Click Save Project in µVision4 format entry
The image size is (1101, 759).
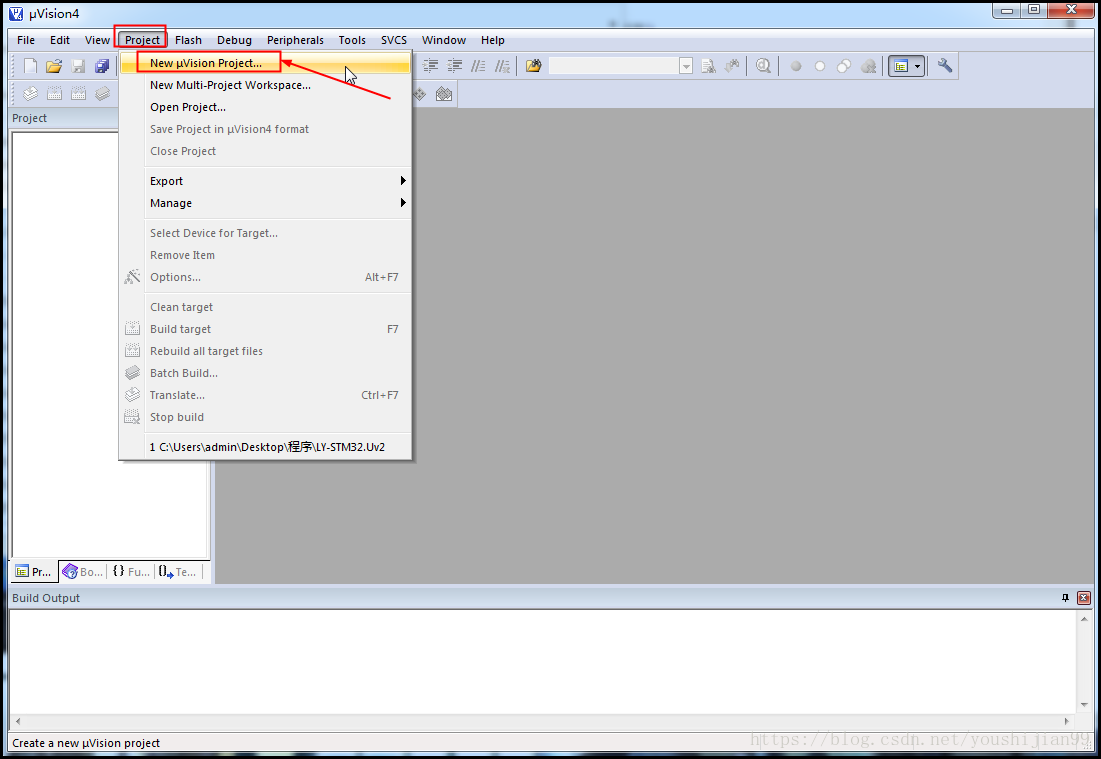pyautogui.click(x=265, y=129)
